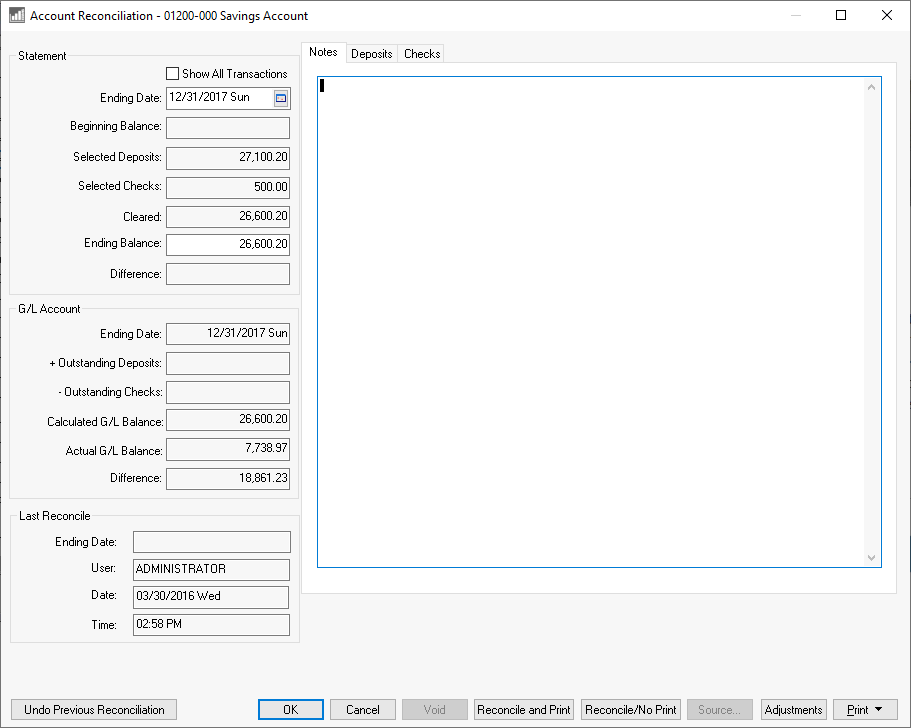Click the Last Reconcile Time 02:58 PM
911x728 pixels.
point(211,625)
